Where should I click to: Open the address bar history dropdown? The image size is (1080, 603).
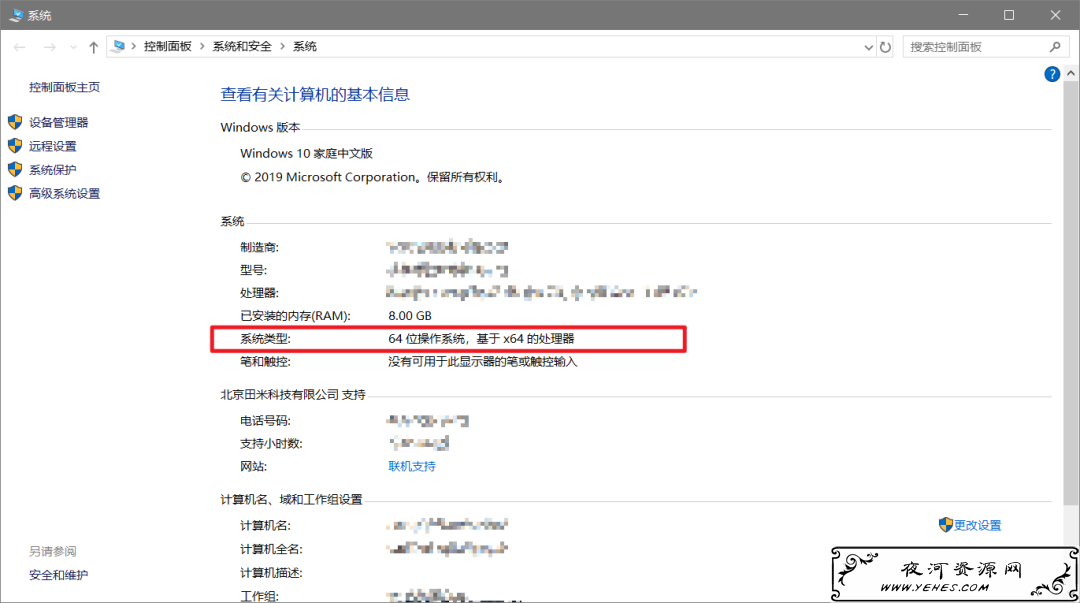[868, 47]
